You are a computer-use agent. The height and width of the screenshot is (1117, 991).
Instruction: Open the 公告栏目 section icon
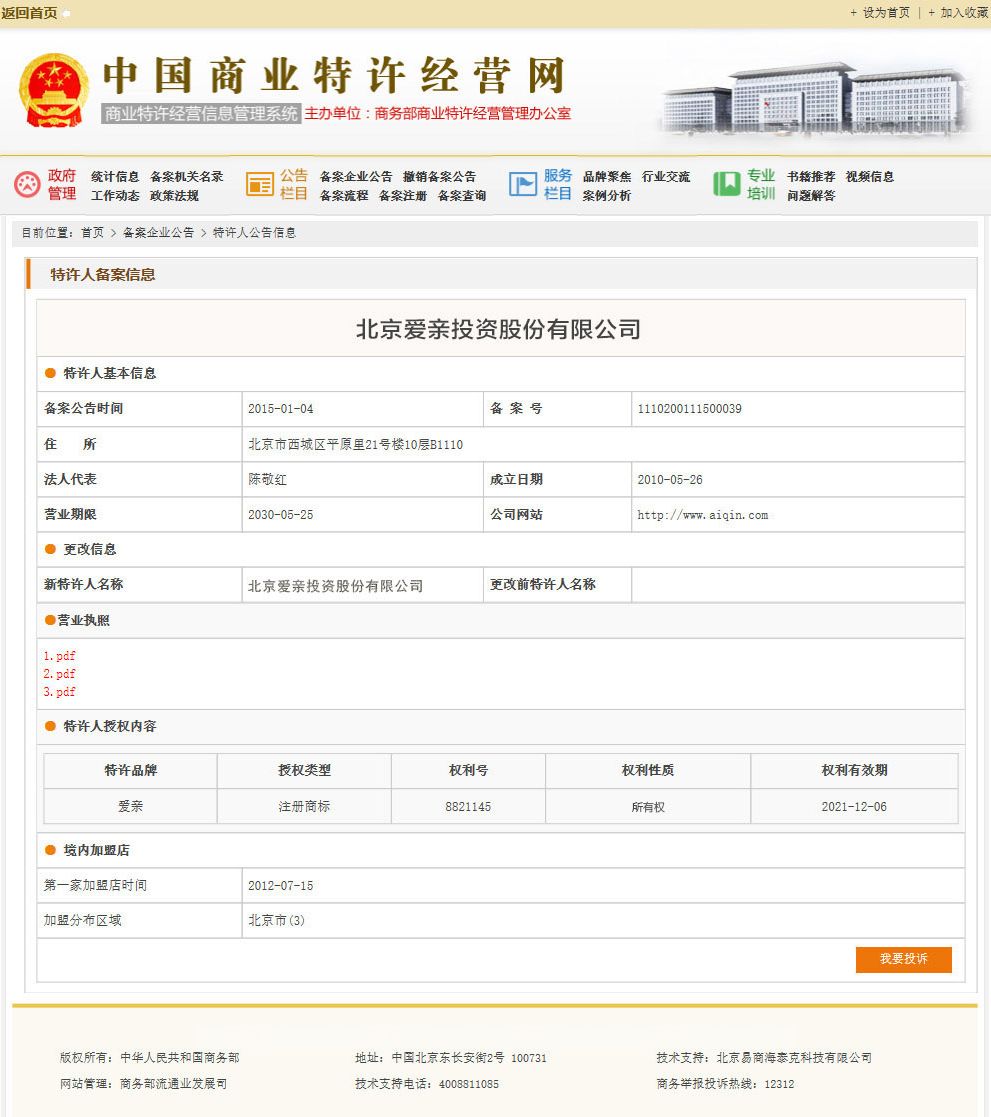click(260, 184)
